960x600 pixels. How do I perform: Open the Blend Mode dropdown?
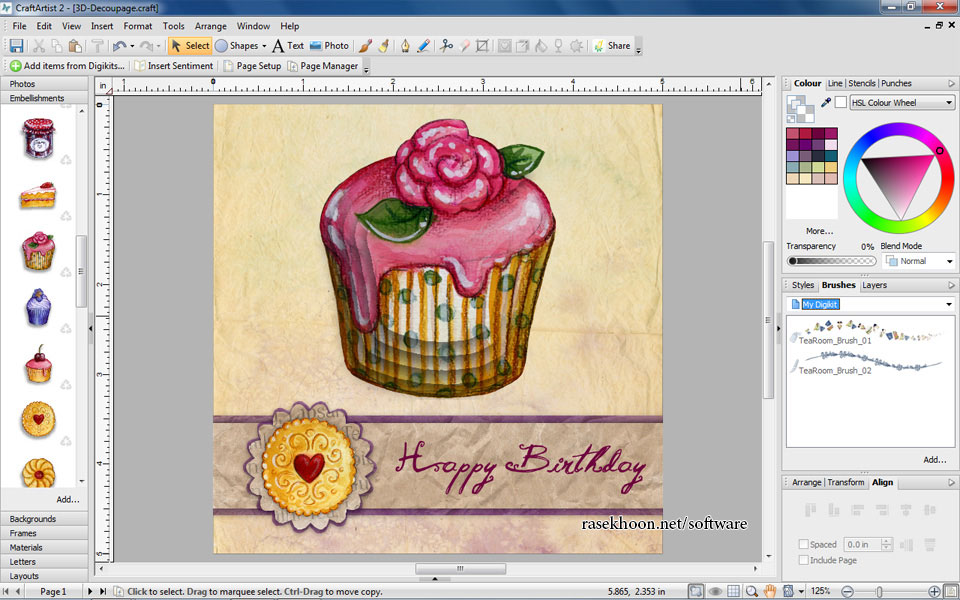918,261
